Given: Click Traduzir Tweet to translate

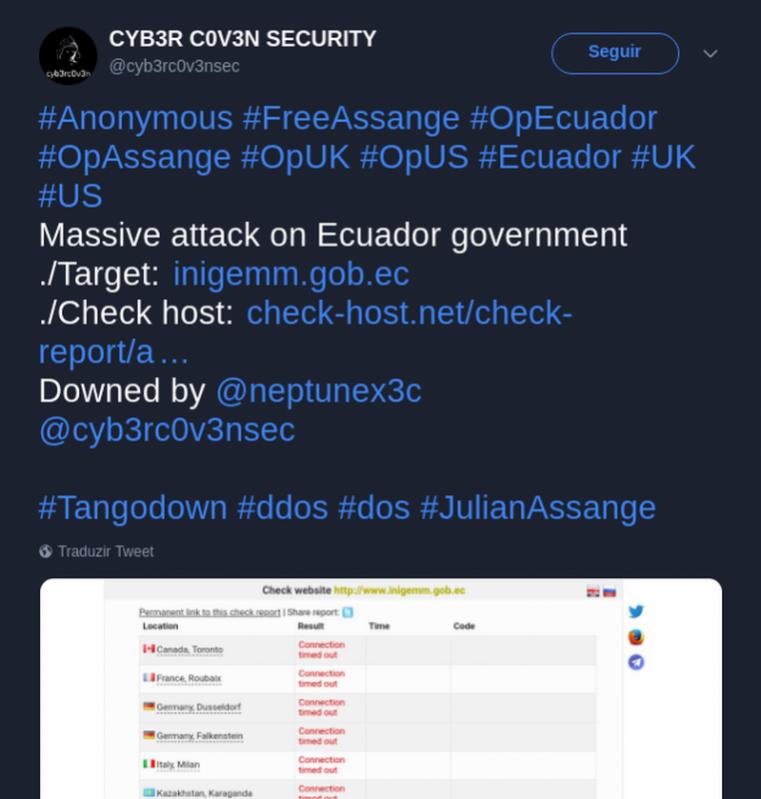Looking at the screenshot, I should point(106,551).
